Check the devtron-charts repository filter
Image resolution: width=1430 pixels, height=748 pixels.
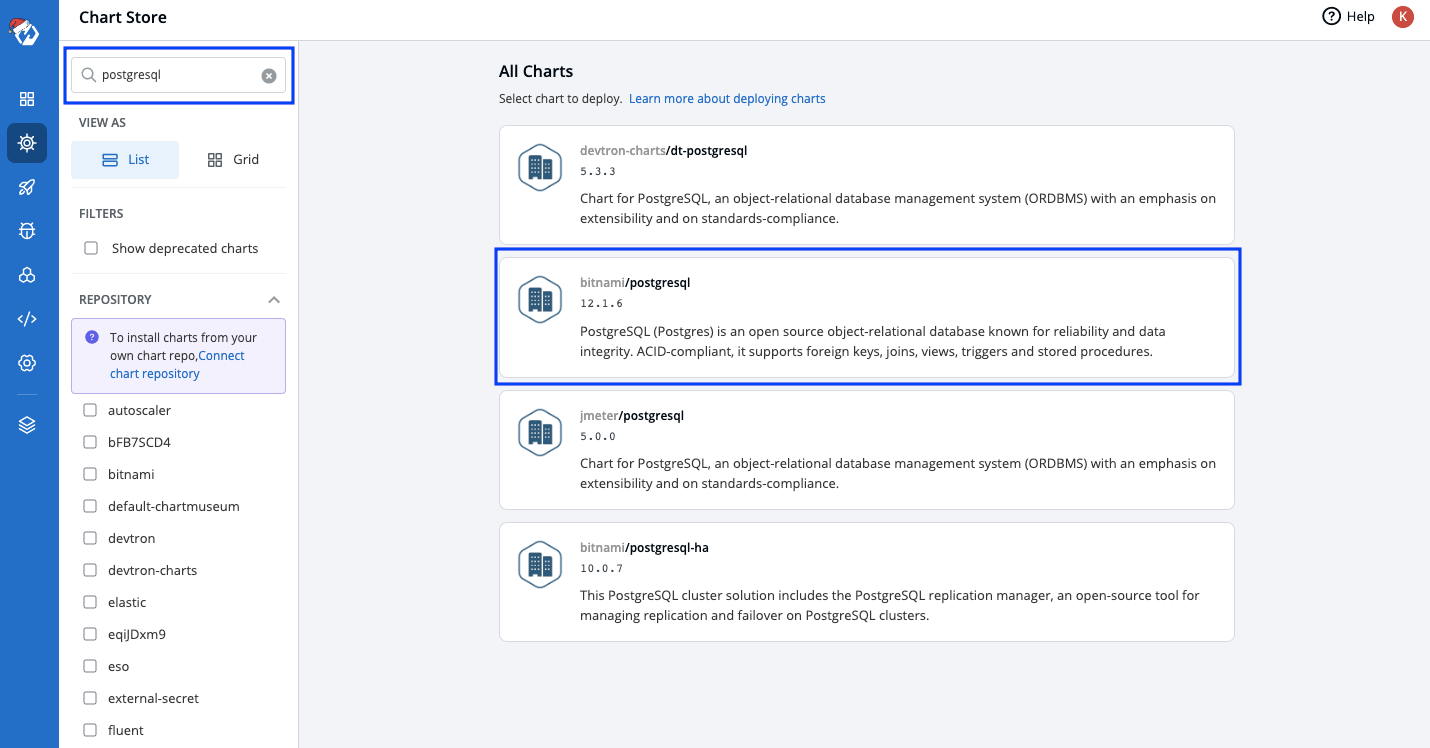[x=90, y=570]
